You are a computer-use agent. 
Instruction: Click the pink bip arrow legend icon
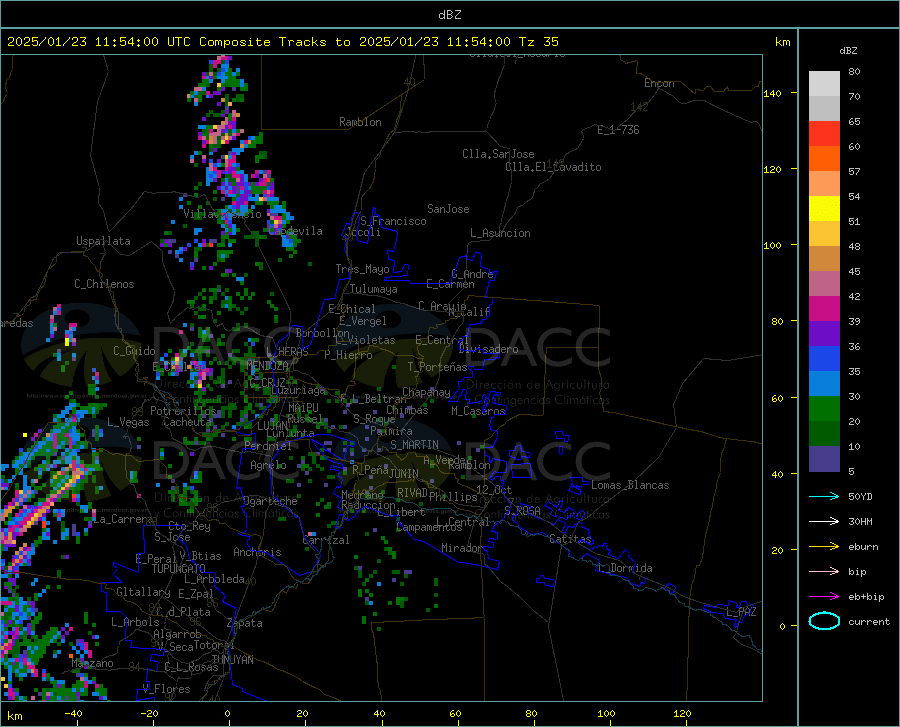tap(824, 572)
